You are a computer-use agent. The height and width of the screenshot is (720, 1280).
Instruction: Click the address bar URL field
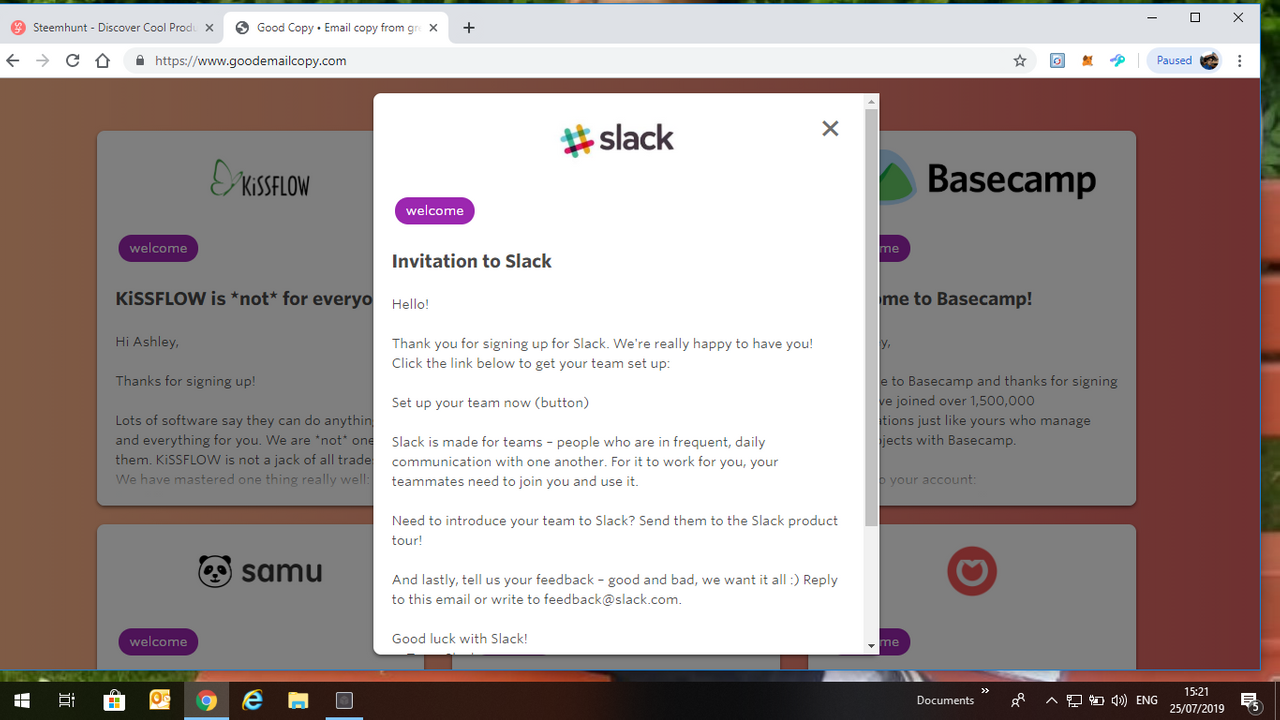[x=580, y=61]
